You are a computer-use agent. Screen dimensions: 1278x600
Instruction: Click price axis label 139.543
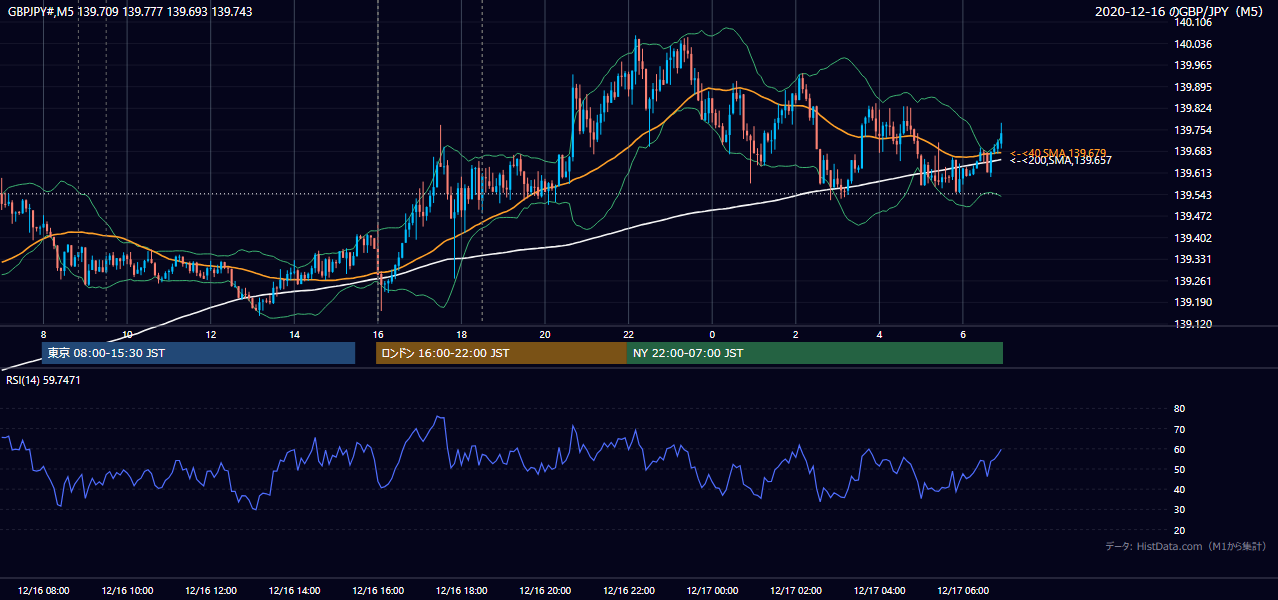1195,195
